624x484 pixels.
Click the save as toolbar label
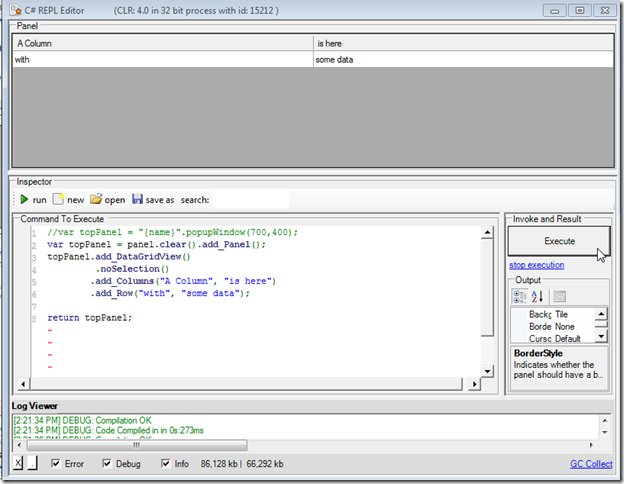pyautogui.click(x=160, y=200)
